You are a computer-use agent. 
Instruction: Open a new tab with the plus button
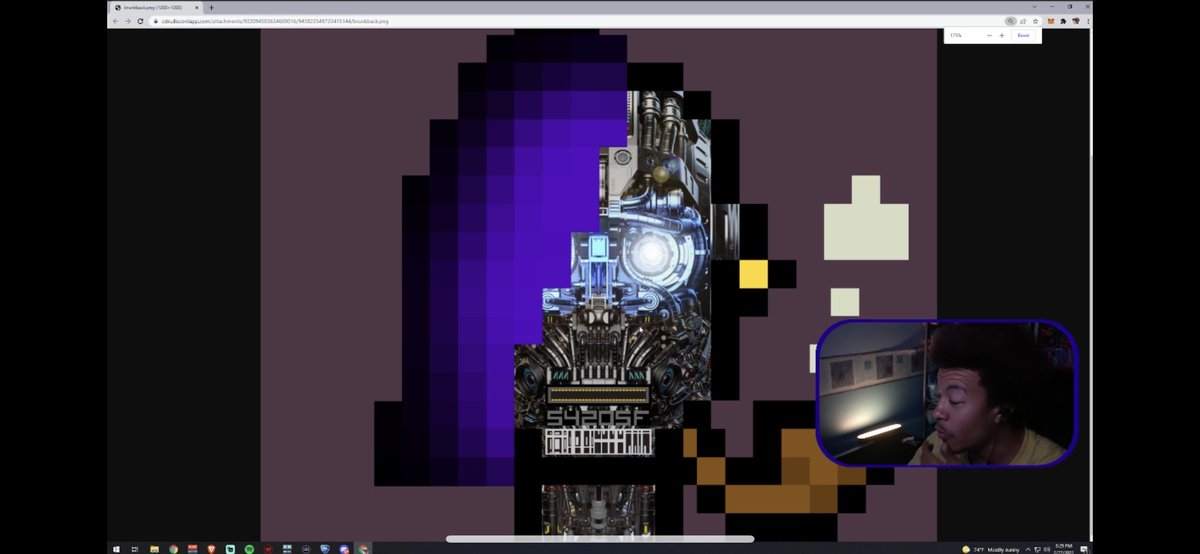point(211,7)
